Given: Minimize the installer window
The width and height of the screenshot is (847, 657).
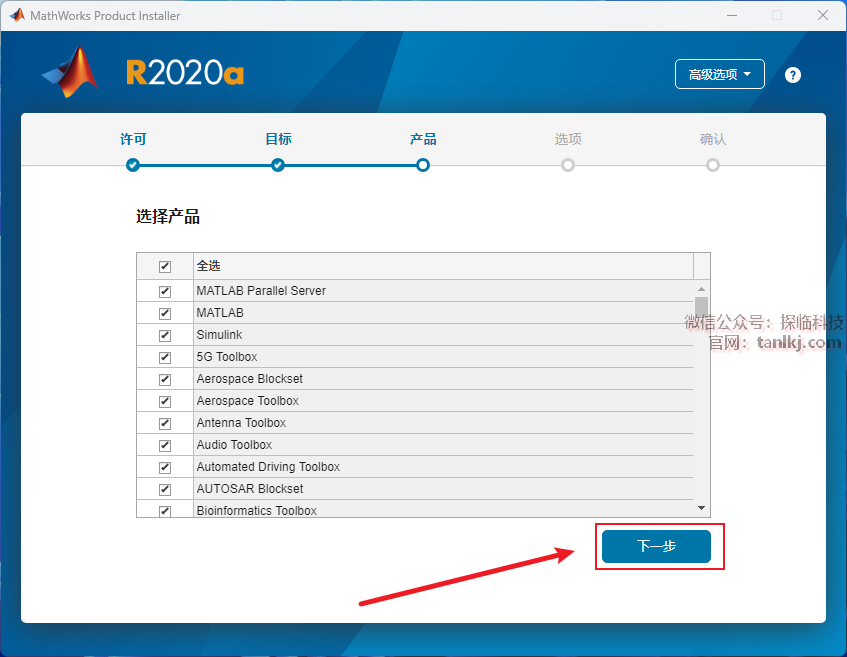Looking at the screenshot, I should coord(732,15).
